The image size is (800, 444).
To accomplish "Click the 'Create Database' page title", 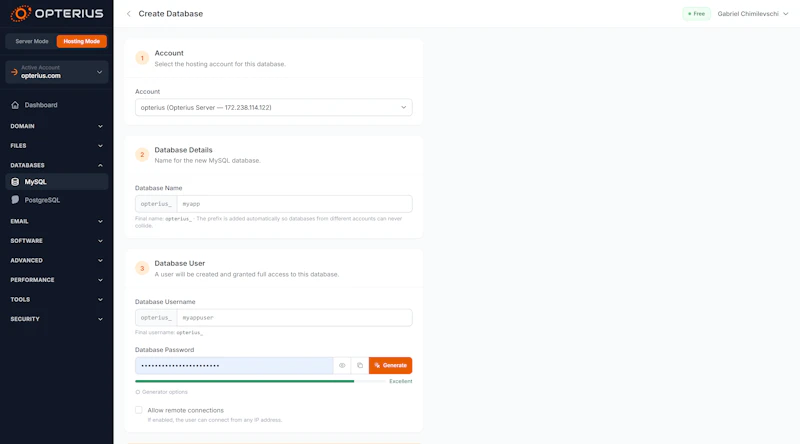I will click(171, 14).
